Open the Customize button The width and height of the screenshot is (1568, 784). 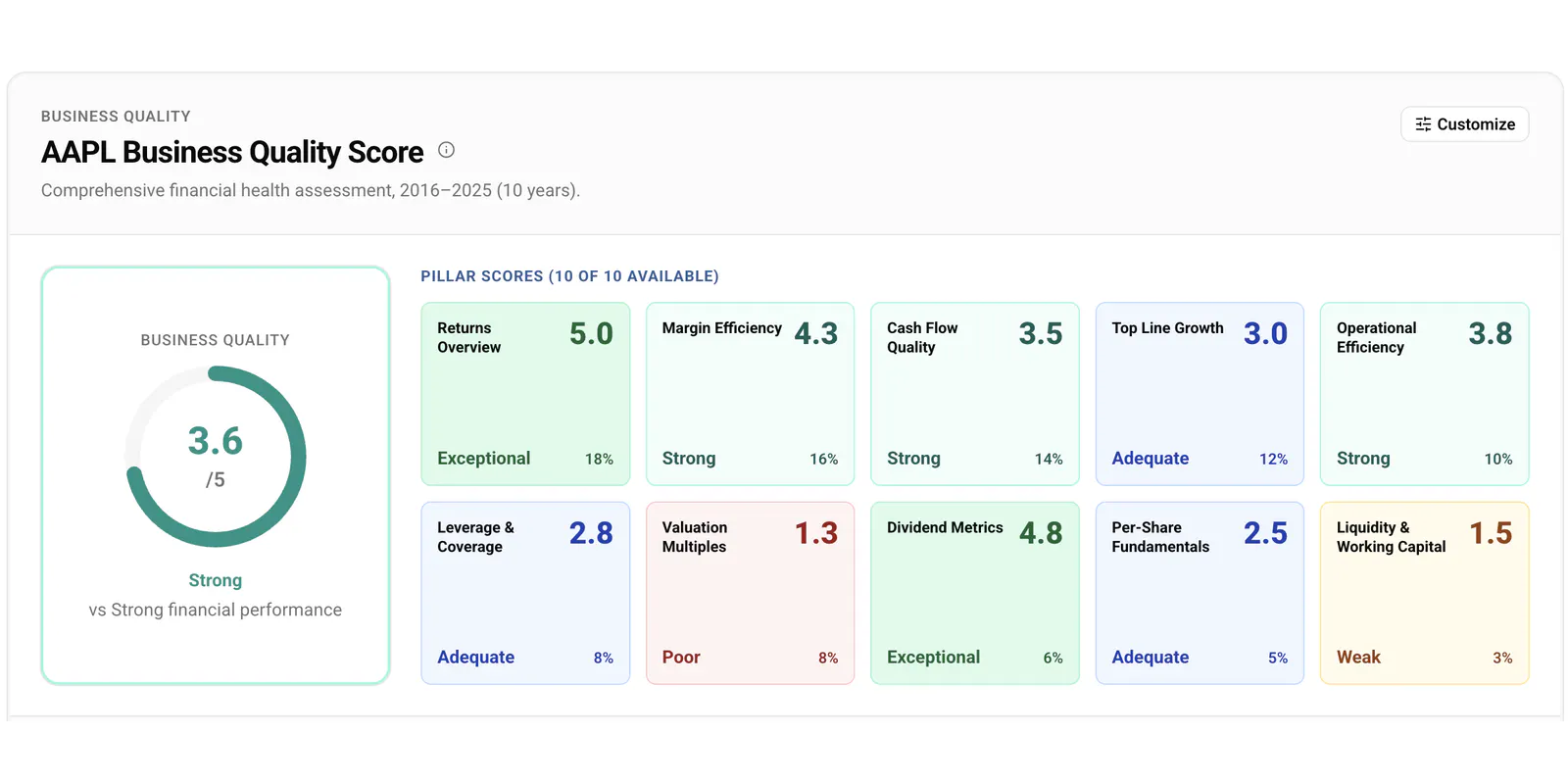(x=1464, y=124)
